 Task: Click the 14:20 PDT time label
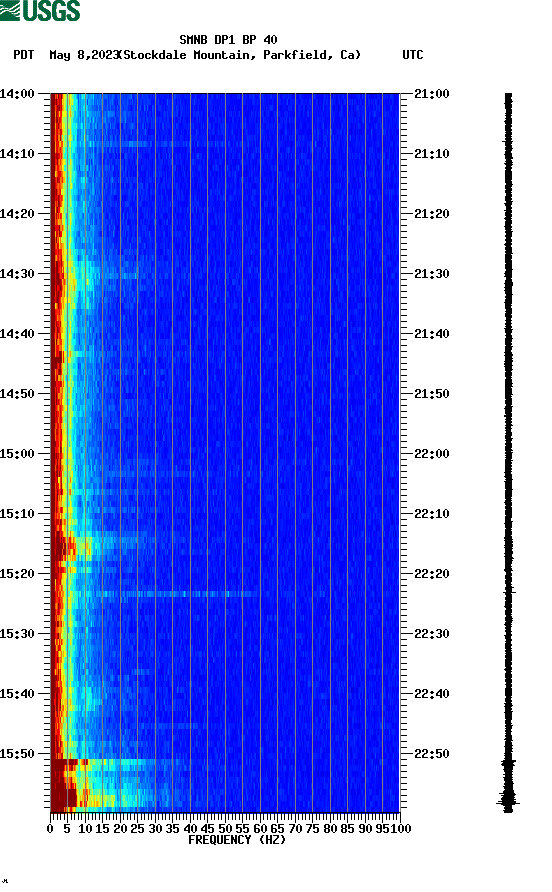pyautogui.click(x=17, y=213)
